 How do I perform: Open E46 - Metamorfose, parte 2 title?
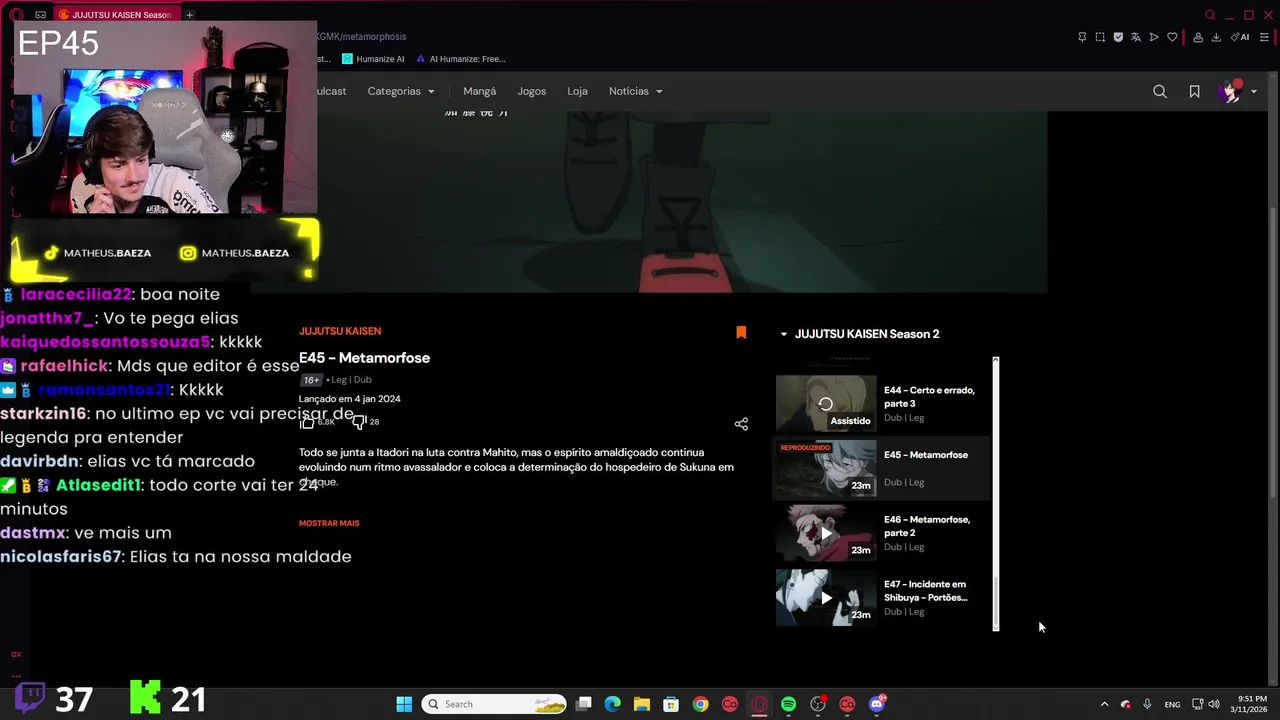coord(927,526)
